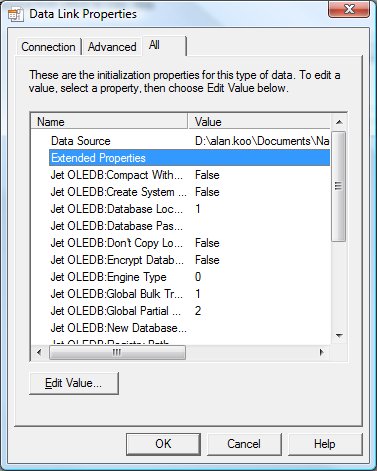
Task: Click the Value column header
Action: point(260,122)
